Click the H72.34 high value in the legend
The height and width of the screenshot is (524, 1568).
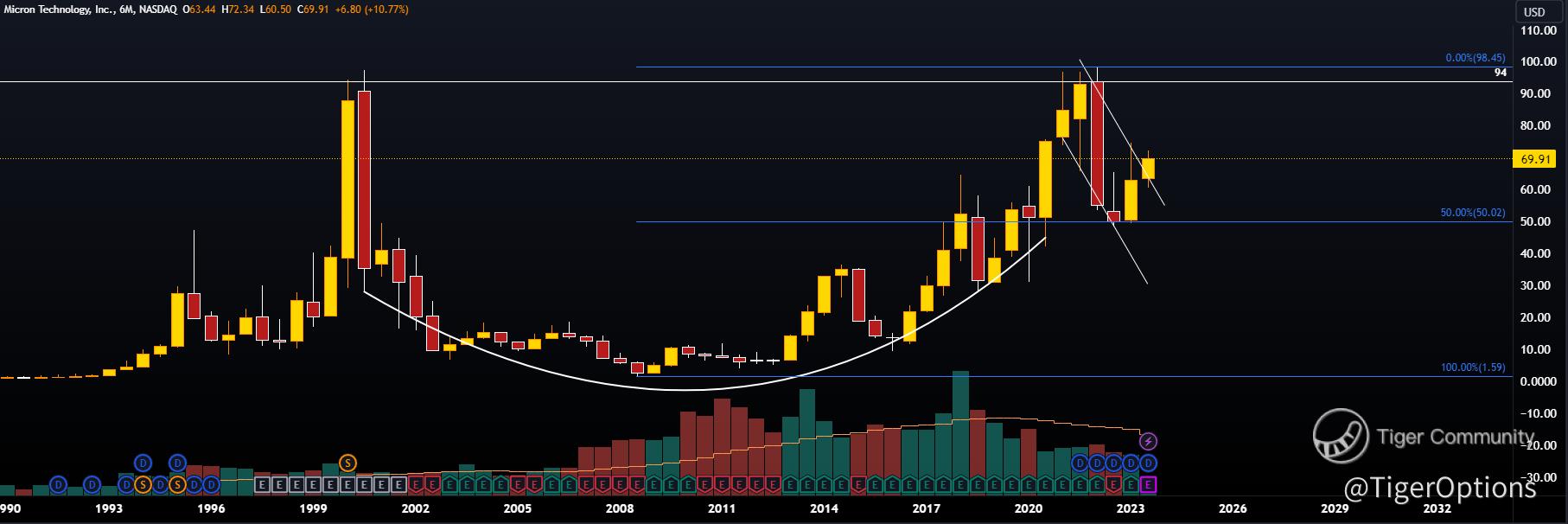[239, 10]
